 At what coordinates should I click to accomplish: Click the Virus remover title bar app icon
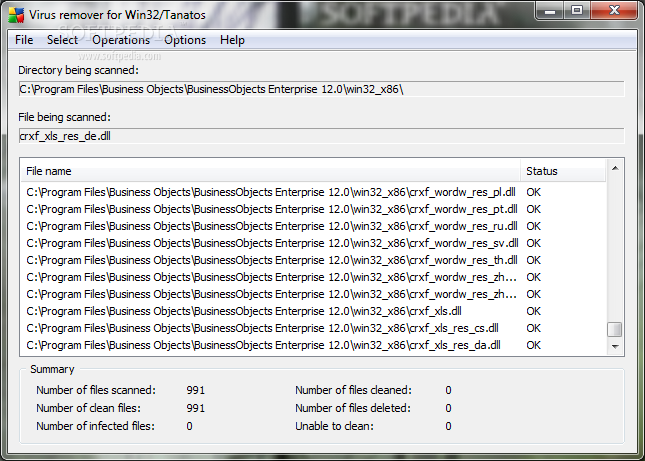16,15
